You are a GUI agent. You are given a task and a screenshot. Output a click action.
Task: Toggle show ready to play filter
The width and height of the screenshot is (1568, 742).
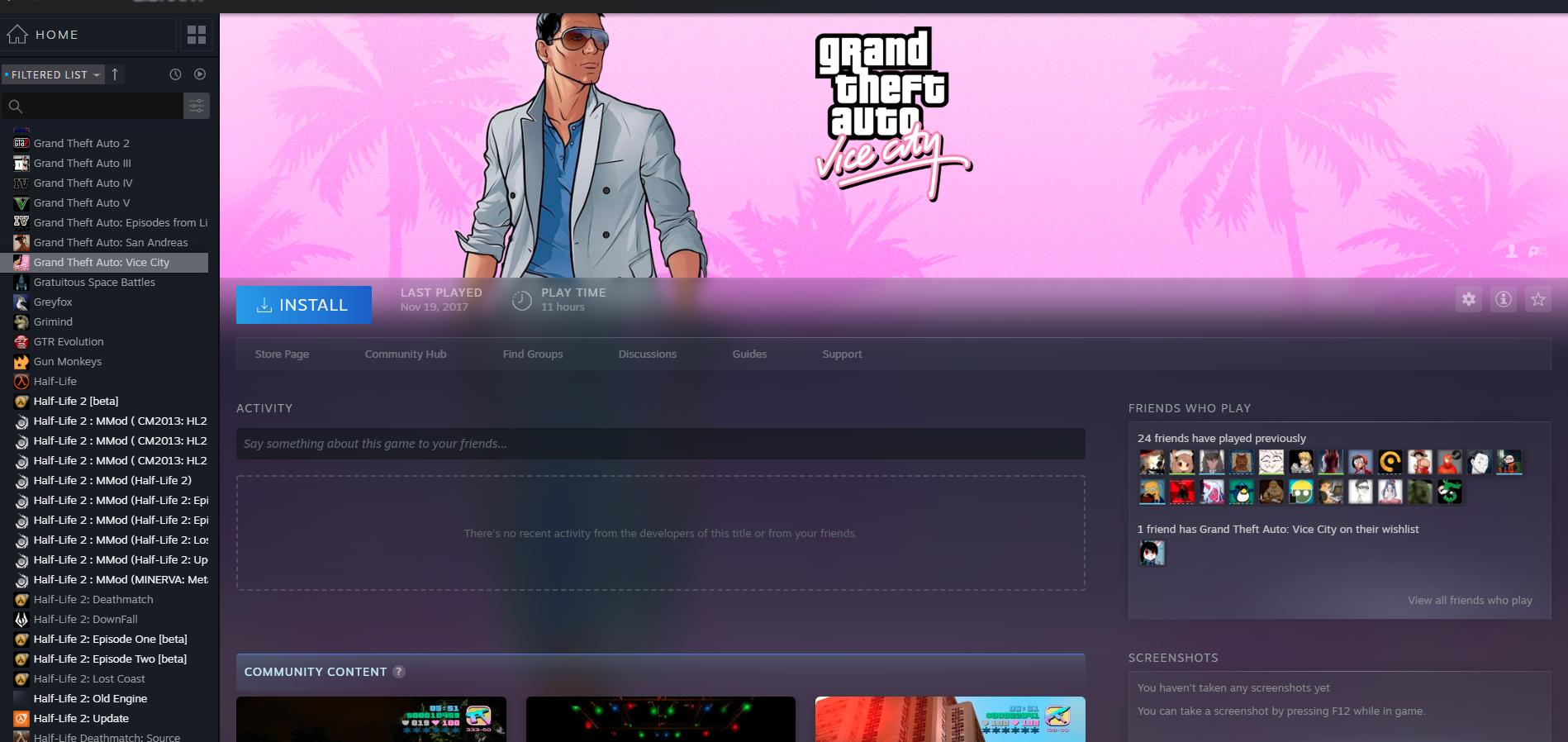pyautogui.click(x=200, y=74)
